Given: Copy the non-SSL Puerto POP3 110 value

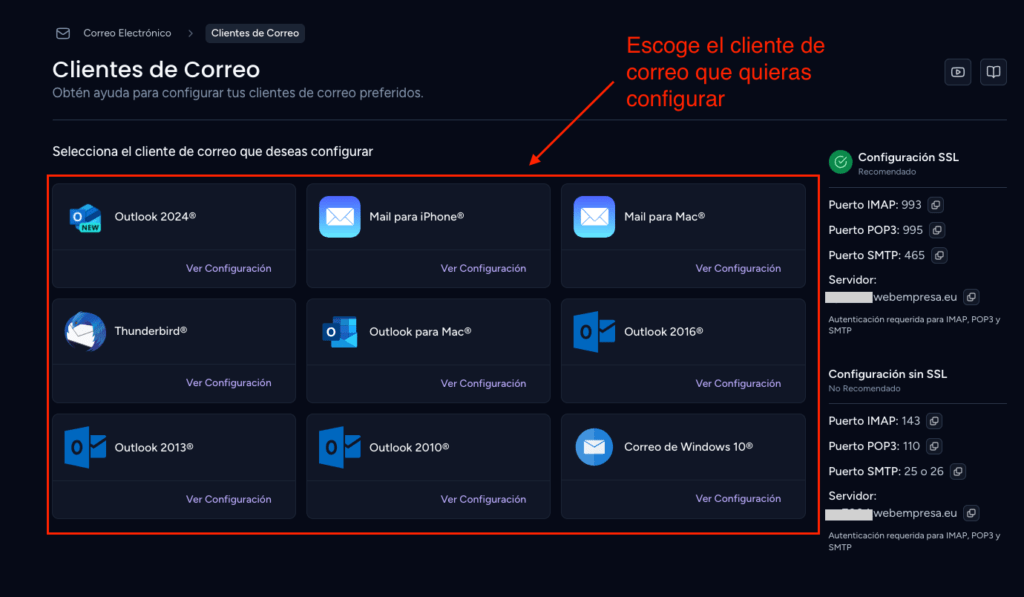Looking at the screenshot, I should (935, 446).
